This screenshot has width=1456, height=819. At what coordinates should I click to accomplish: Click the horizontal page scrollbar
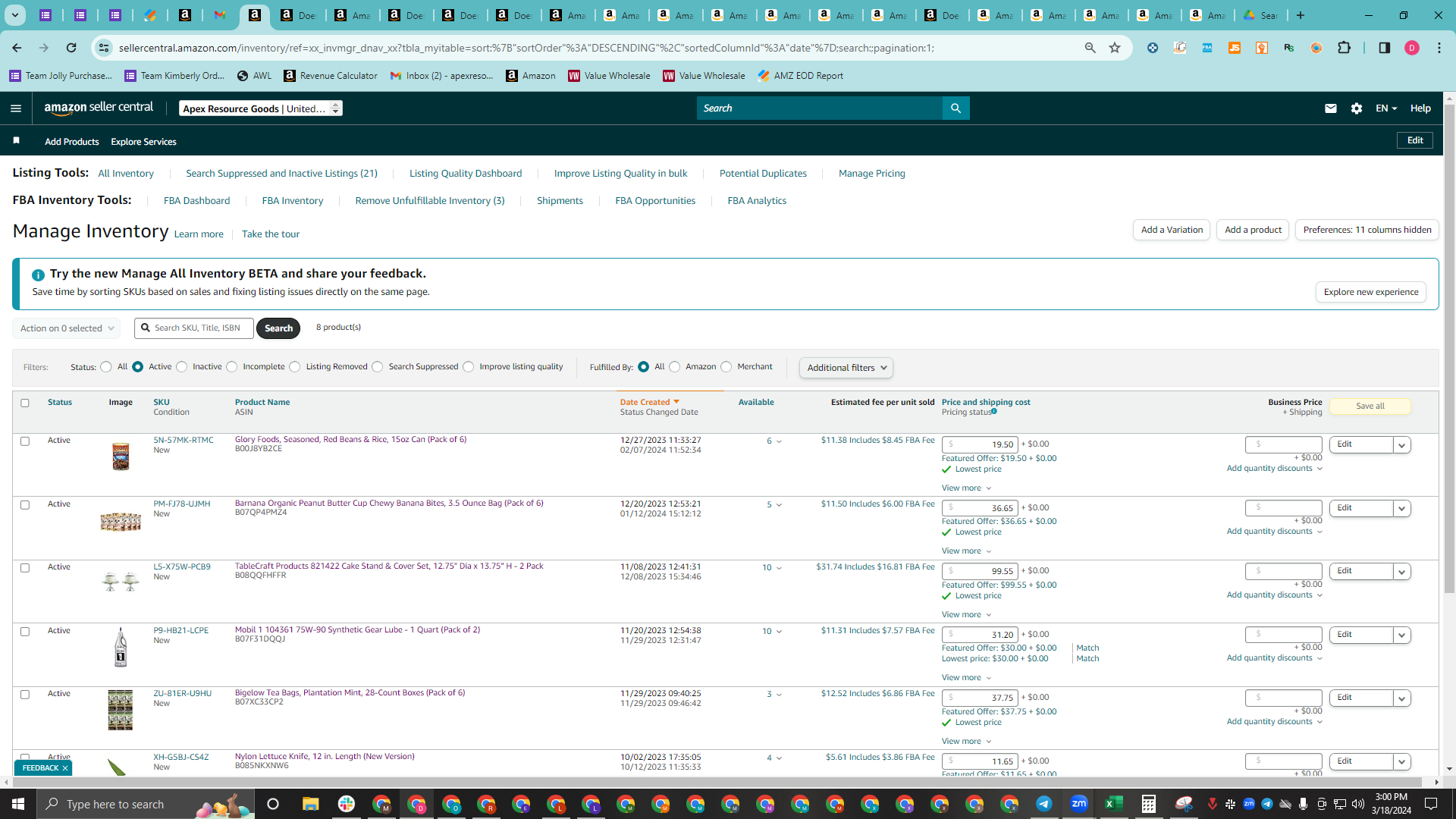[717, 782]
